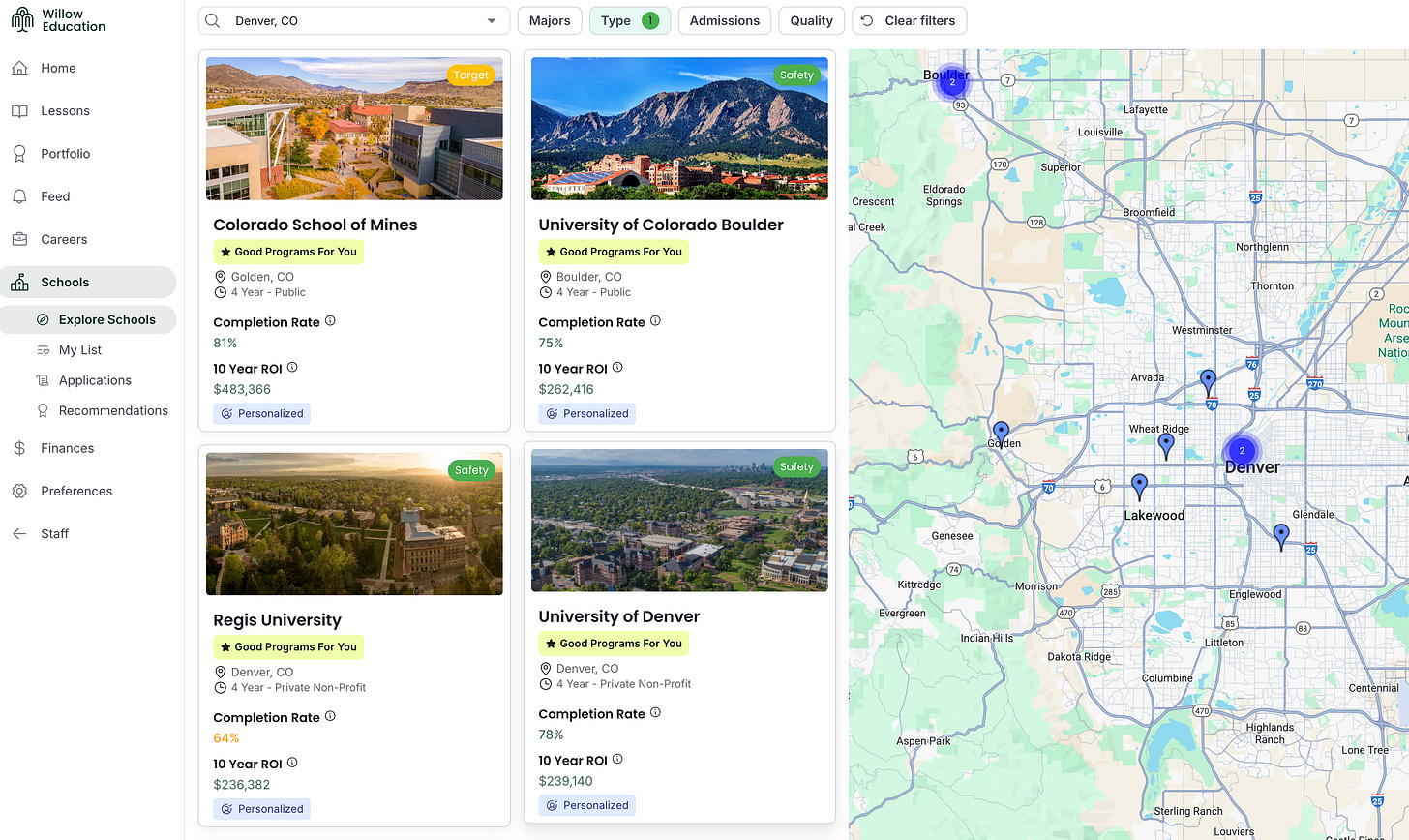Select the Golden map pin
The height and width of the screenshot is (840, 1409).
tap(1002, 434)
